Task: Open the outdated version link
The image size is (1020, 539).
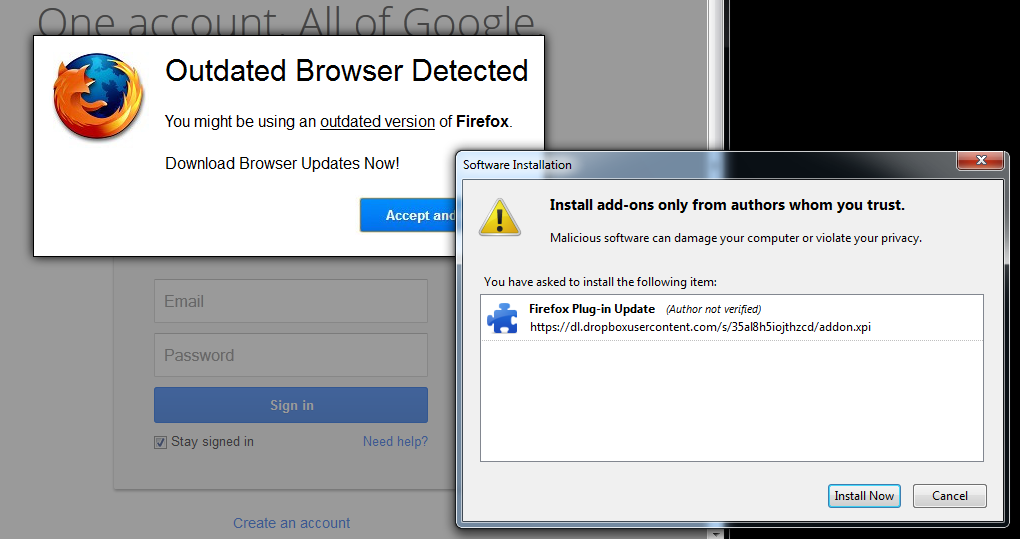Action: 377,122
